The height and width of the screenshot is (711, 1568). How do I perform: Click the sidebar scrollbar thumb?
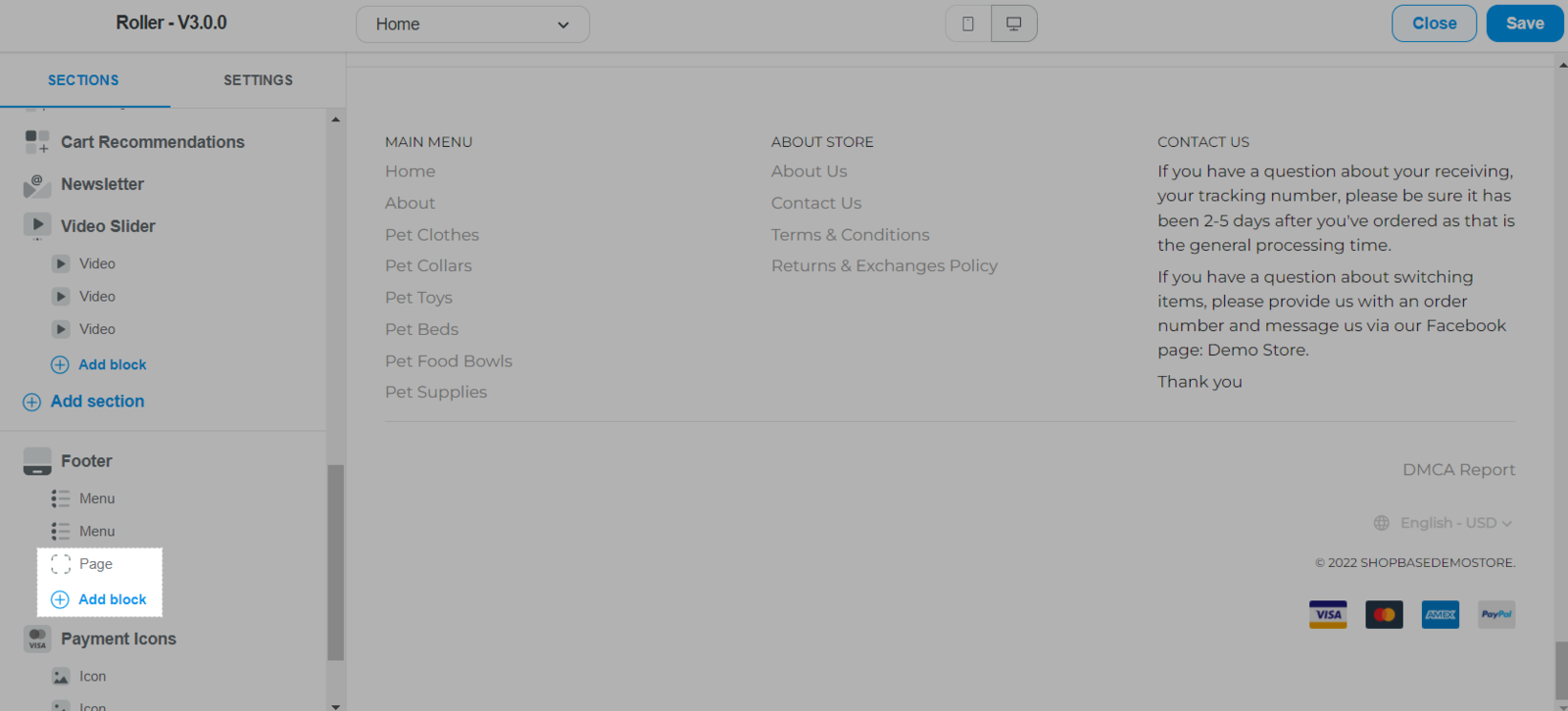(336, 562)
